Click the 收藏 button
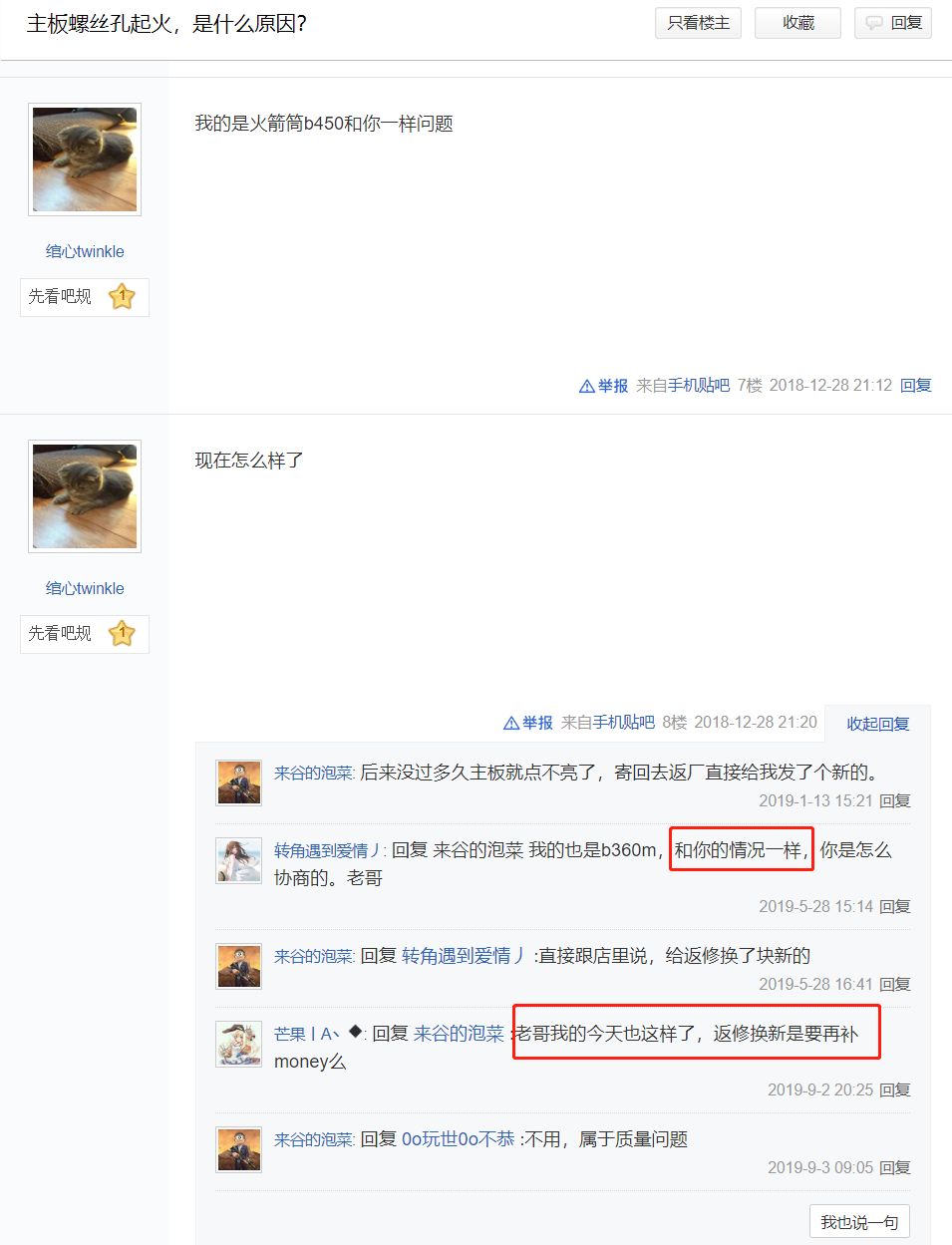 click(x=797, y=23)
